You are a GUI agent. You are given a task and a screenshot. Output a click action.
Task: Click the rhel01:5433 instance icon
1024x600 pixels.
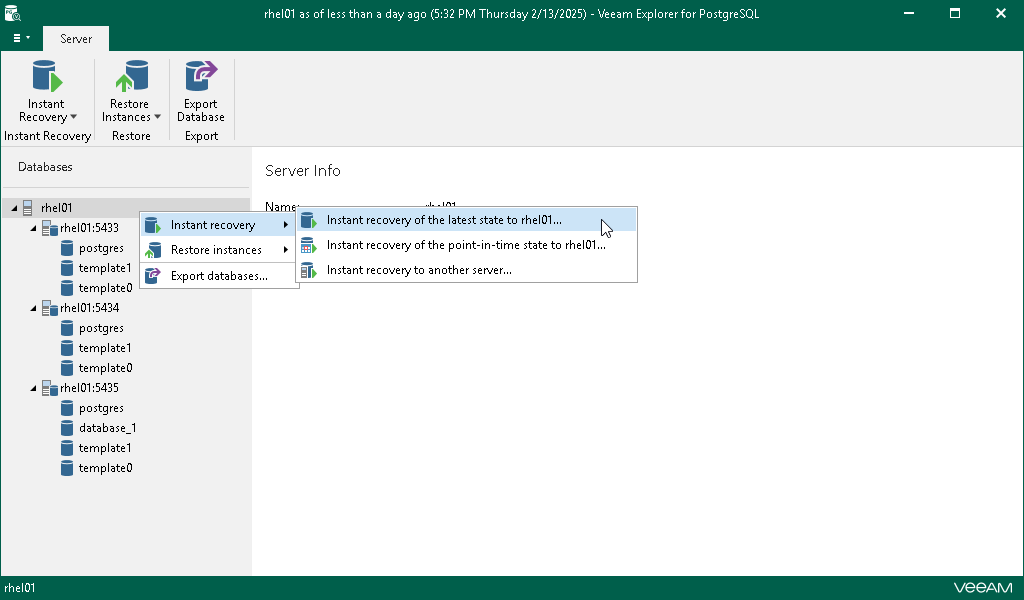[50, 228]
